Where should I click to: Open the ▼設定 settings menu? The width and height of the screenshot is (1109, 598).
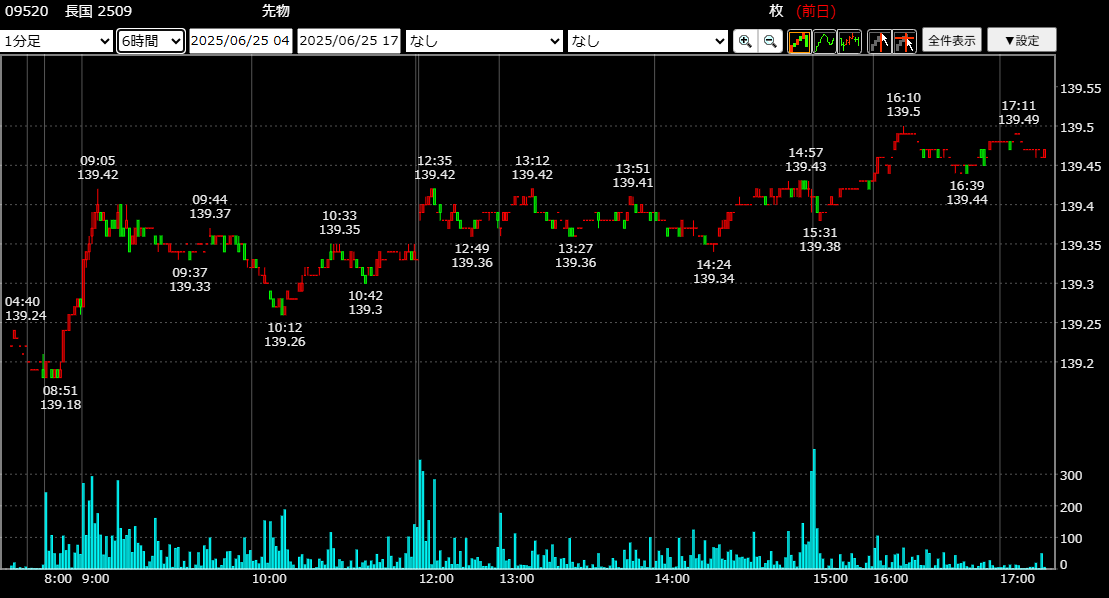tap(1022, 40)
